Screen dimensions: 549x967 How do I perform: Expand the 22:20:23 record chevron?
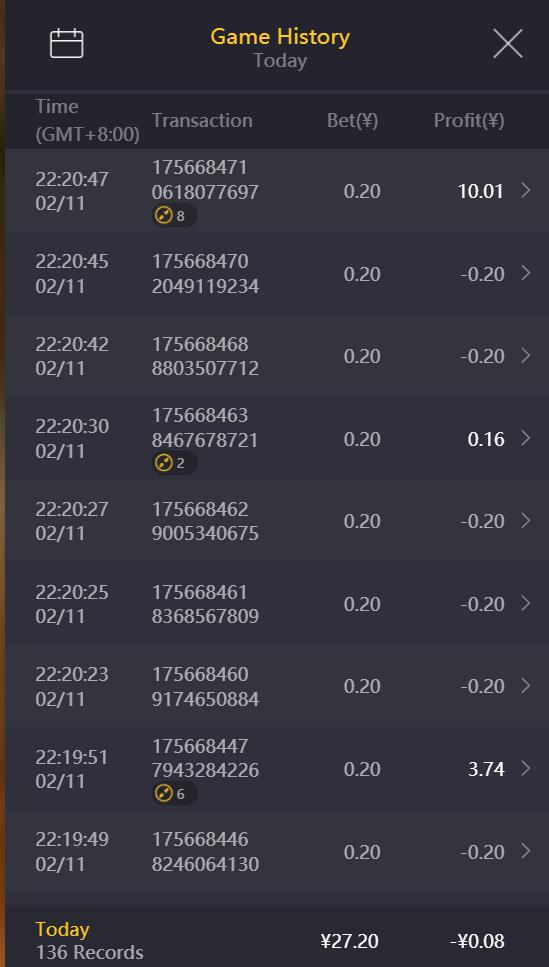tap(526, 686)
